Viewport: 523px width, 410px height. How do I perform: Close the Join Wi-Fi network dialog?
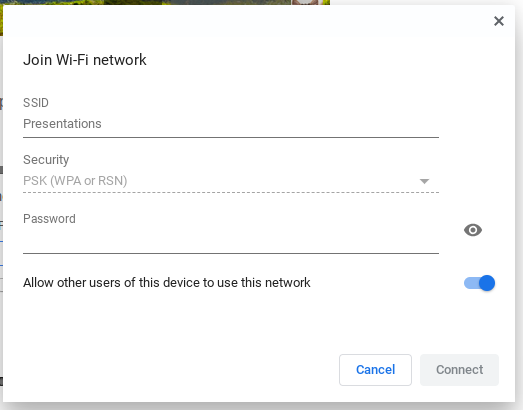tap(499, 21)
